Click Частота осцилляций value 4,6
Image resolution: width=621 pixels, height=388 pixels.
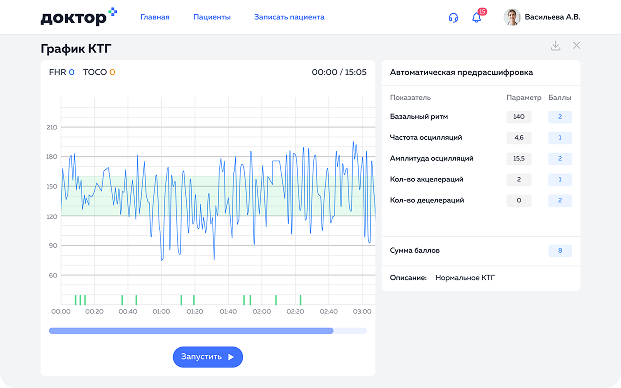519,138
